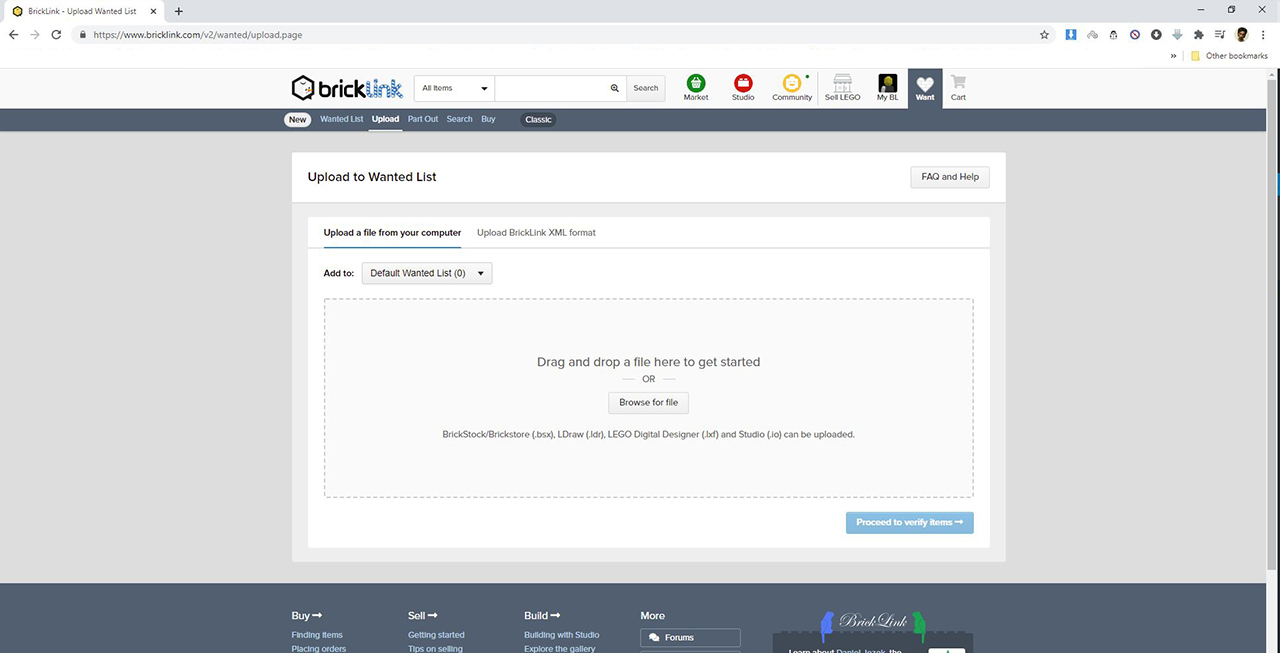Image resolution: width=1280 pixels, height=653 pixels.
Task: Toggle the Classic site version pill
Action: (538, 119)
